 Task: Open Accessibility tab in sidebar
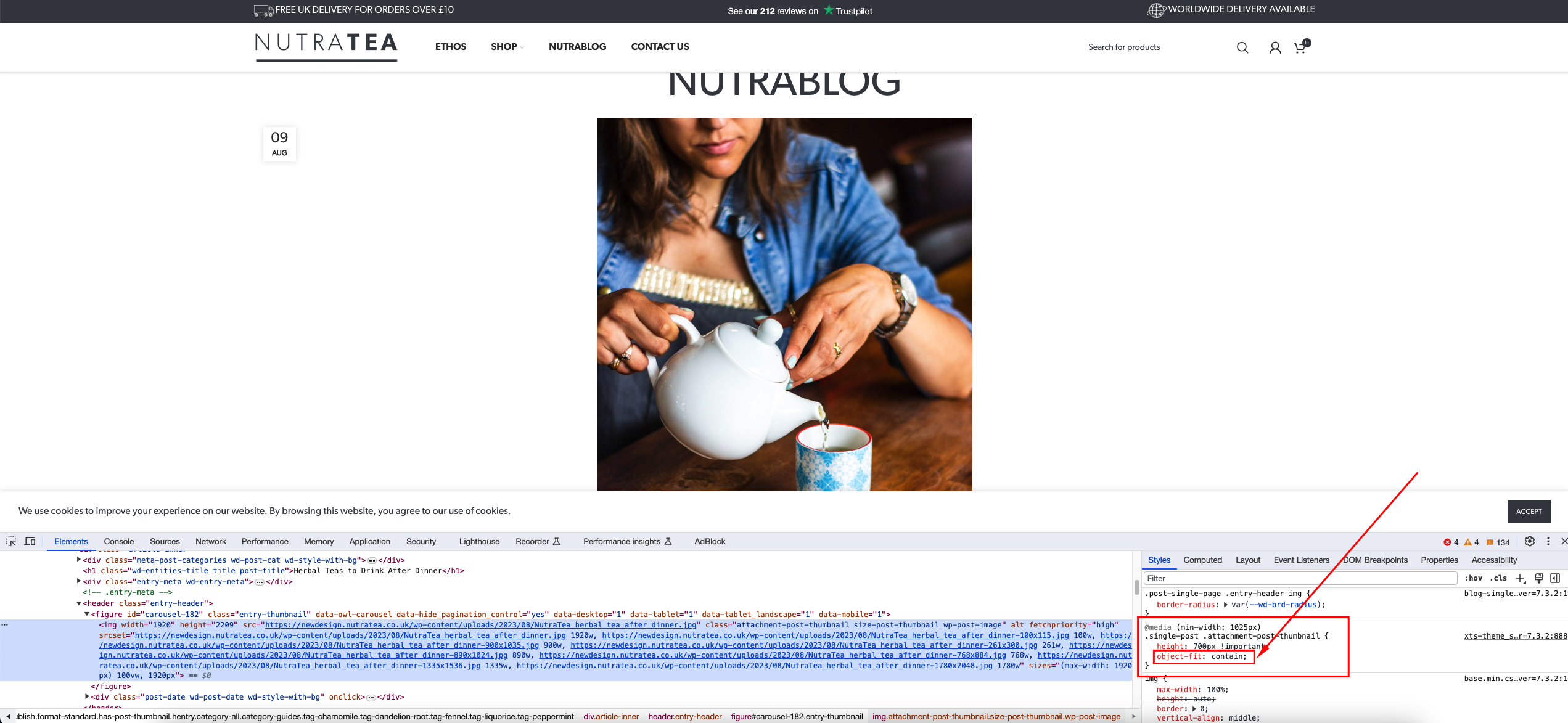[1494, 560]
